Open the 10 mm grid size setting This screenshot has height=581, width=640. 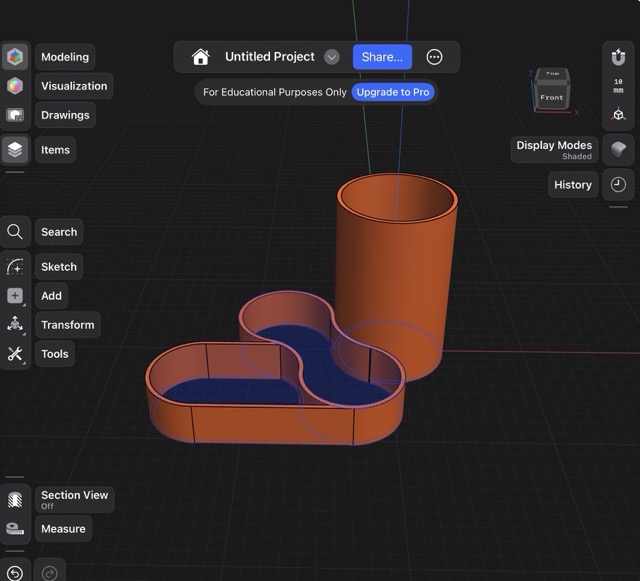pos(618,88)
